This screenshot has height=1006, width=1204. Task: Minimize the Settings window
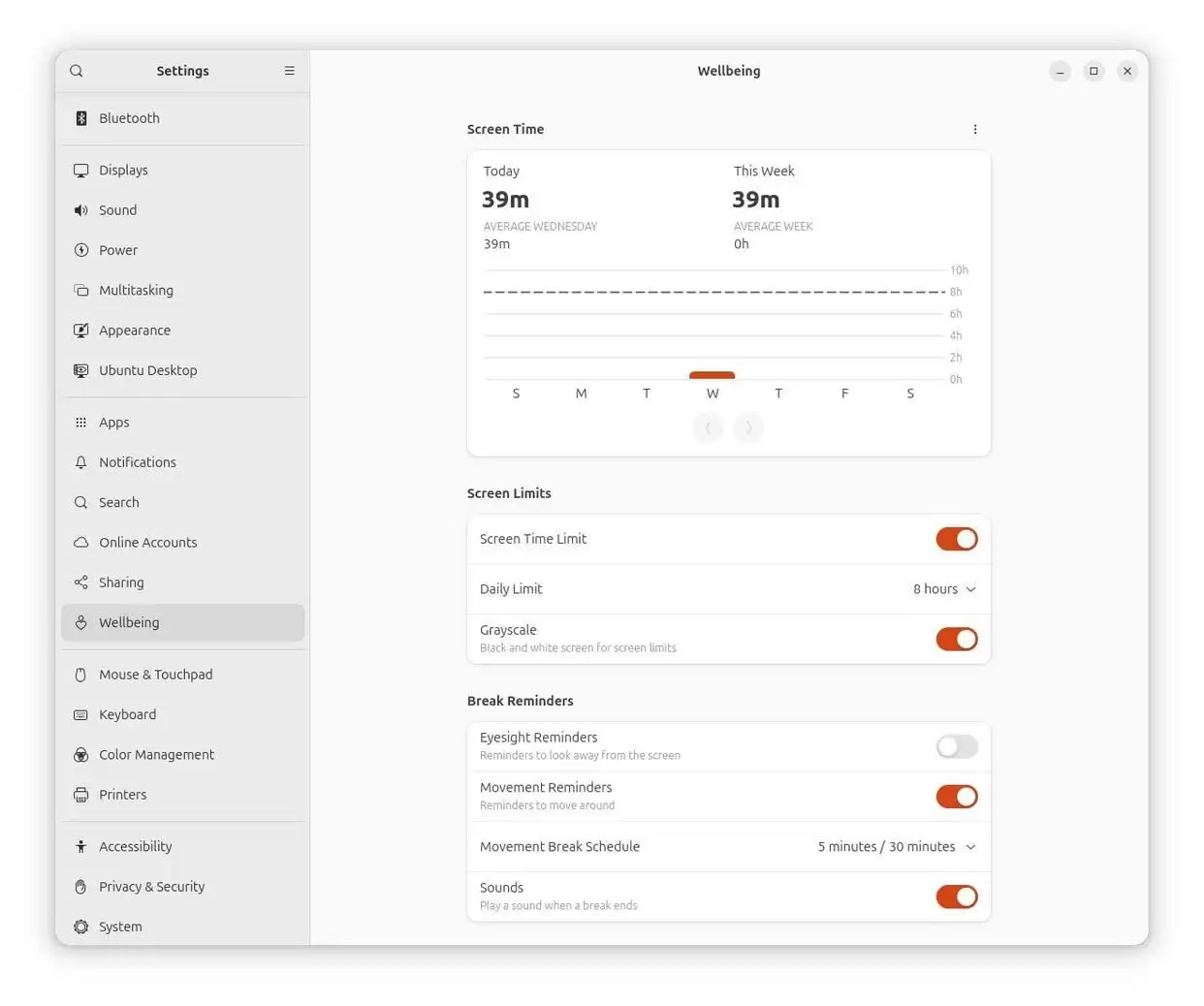click(1060, 71)
